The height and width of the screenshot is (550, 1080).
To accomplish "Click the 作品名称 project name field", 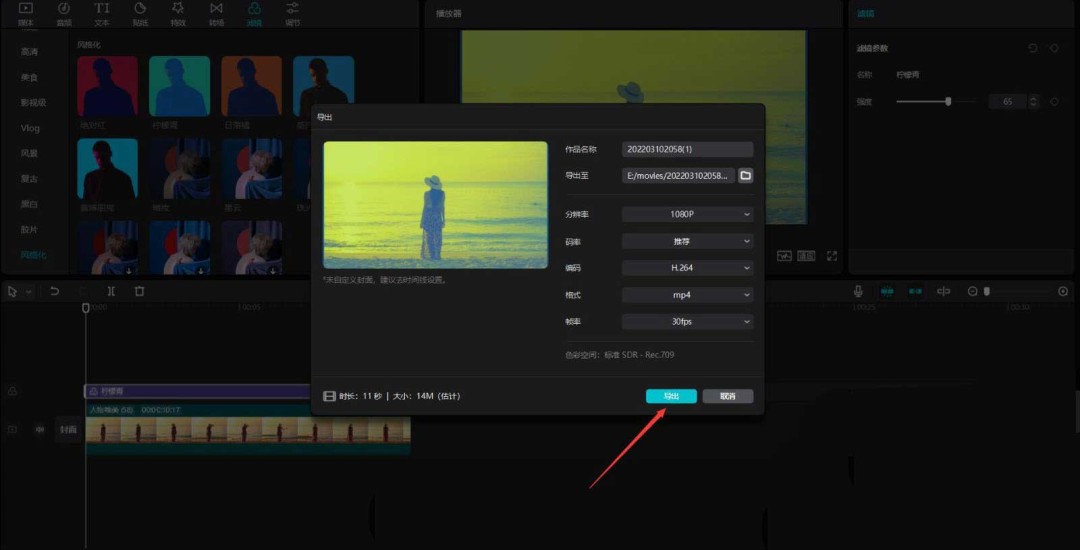I will click(x=687, y=149).
